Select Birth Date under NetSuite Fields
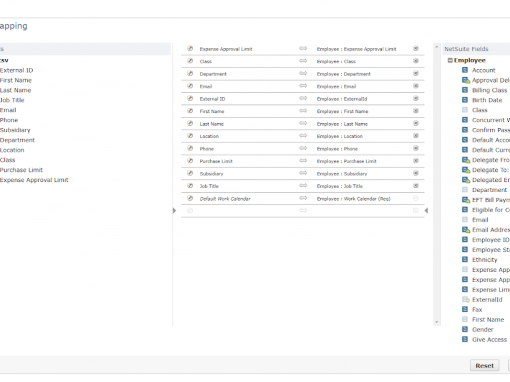Viewport: 510px width, 382px height. [x=487, y=100]
